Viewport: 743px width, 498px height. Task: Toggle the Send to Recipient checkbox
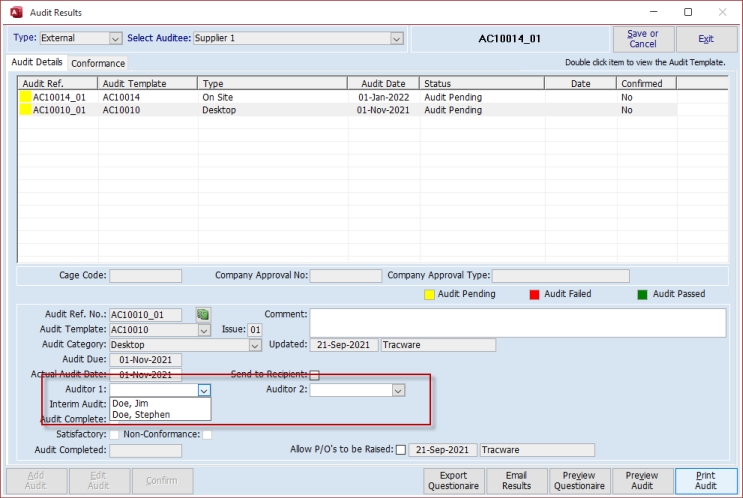point(314,375)
